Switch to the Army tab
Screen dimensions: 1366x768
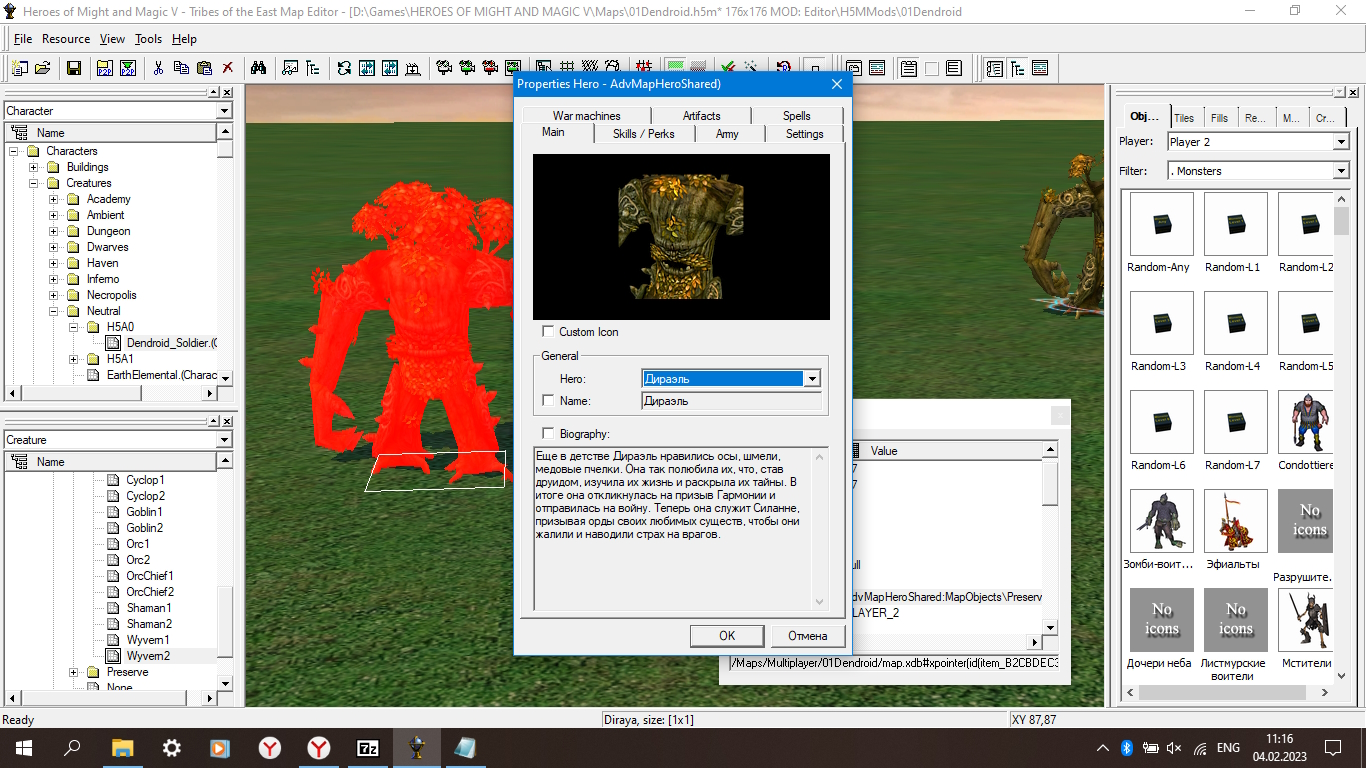tap(727, 134)
